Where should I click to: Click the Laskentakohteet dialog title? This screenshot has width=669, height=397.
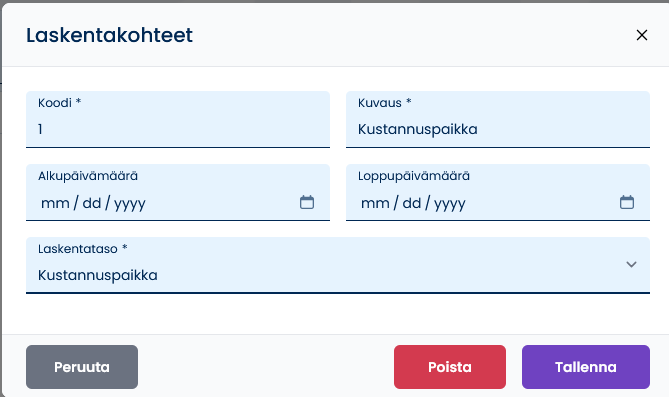(x=109, y=35)
